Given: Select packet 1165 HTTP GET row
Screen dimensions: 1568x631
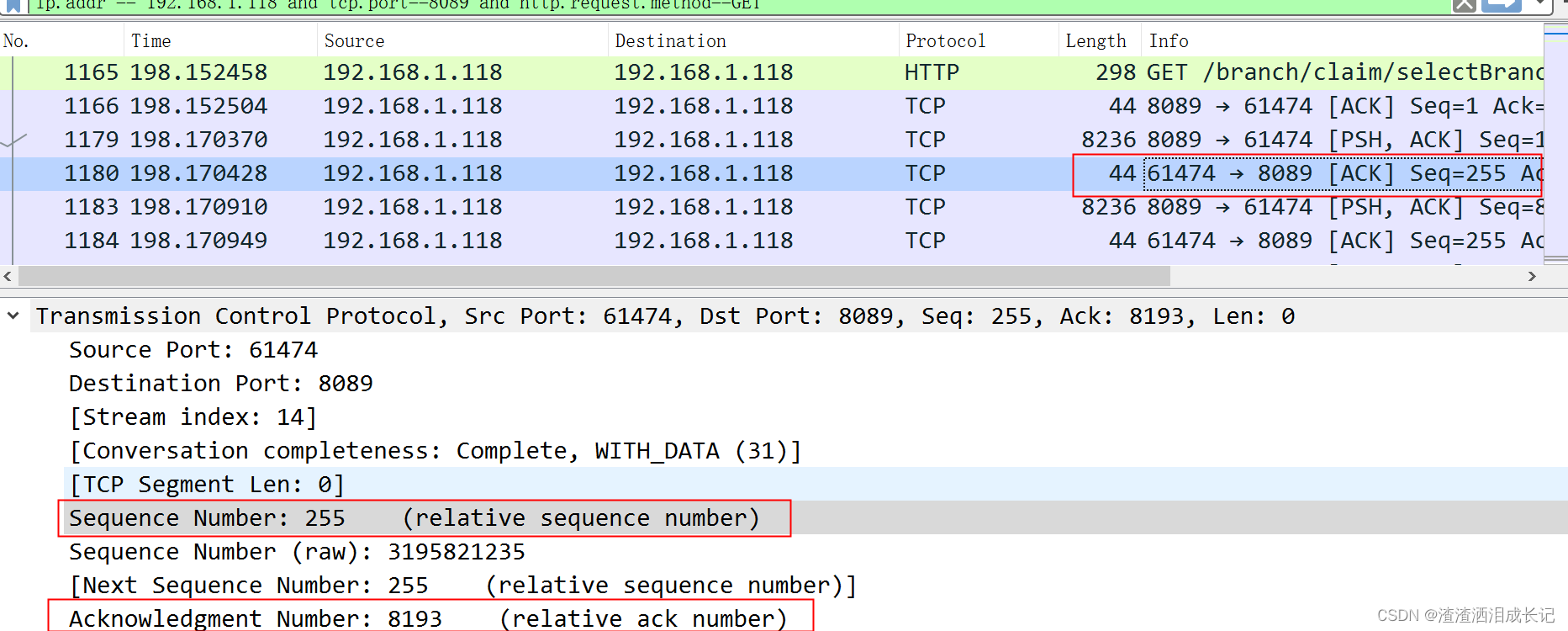Looking at the screenshot, I should tap(772, 73).
